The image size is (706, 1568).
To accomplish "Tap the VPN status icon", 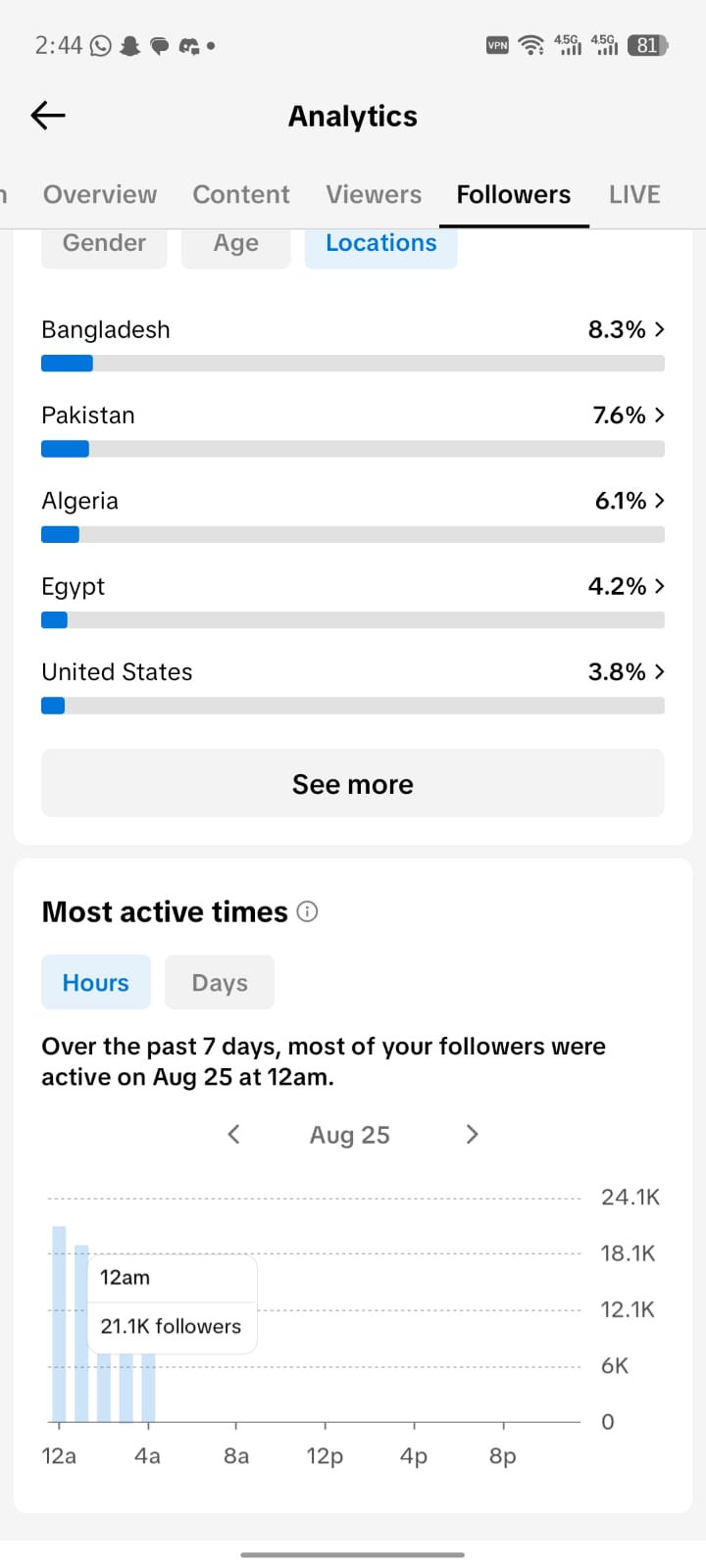I will coord(498,45).
